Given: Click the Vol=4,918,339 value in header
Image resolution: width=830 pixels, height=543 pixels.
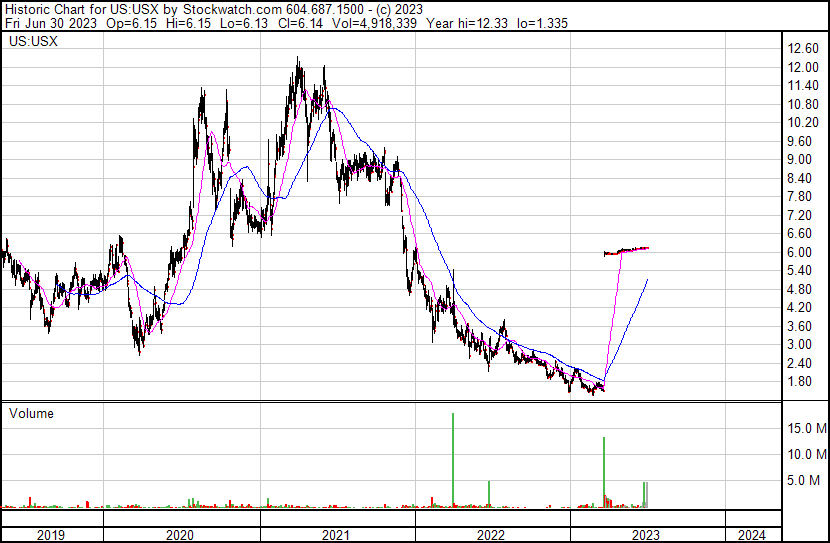Looking at the screenshot, I should (374, 23).
